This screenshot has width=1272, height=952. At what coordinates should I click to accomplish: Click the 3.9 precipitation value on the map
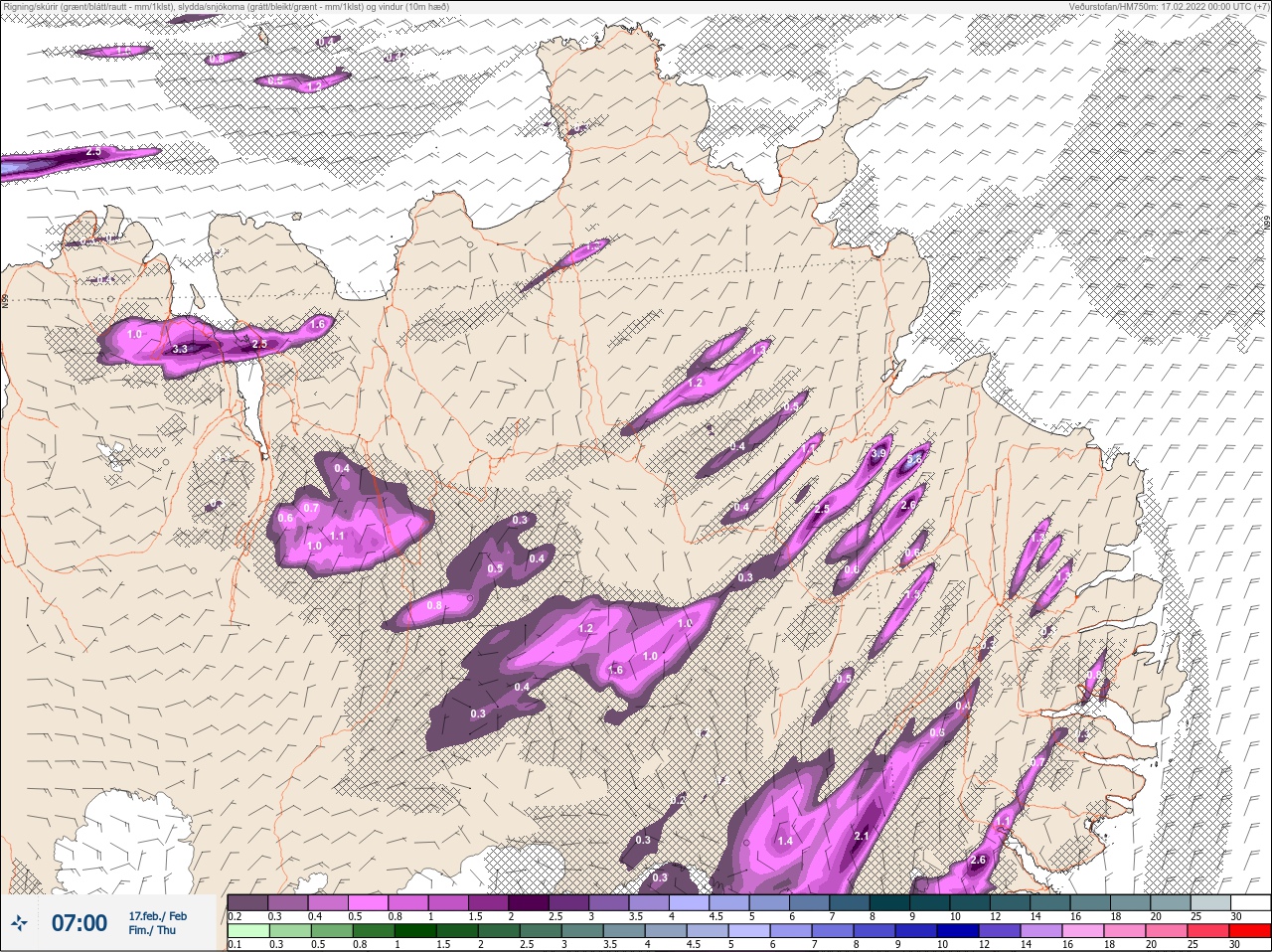tap(878, 453)
